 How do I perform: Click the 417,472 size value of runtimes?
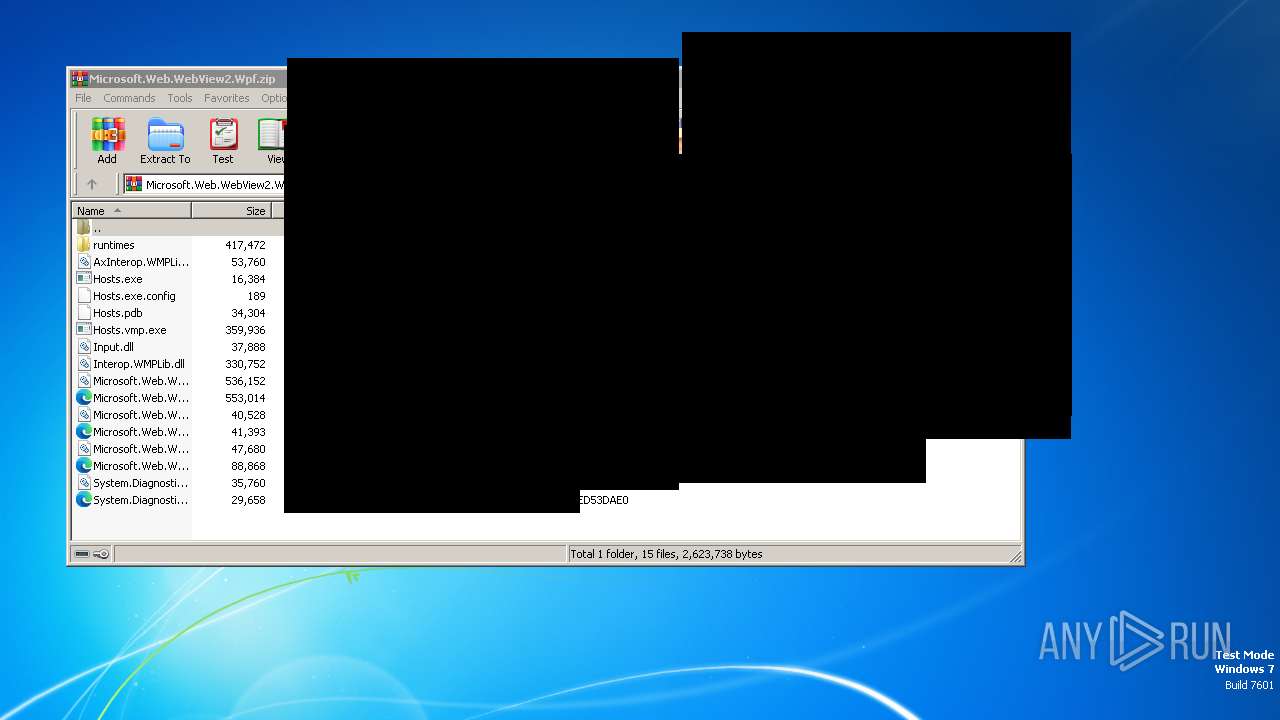(x=245, y=245)
